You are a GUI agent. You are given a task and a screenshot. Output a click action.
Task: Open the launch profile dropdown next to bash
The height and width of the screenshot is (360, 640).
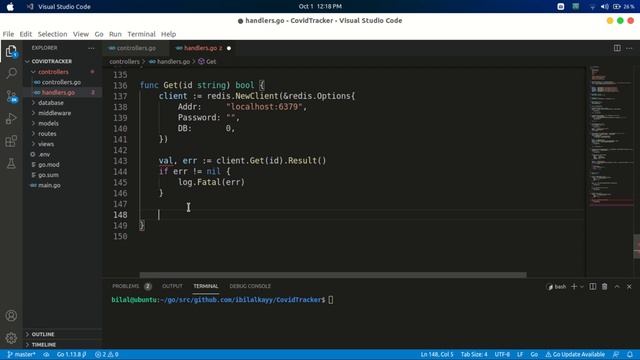pos(582,287)
